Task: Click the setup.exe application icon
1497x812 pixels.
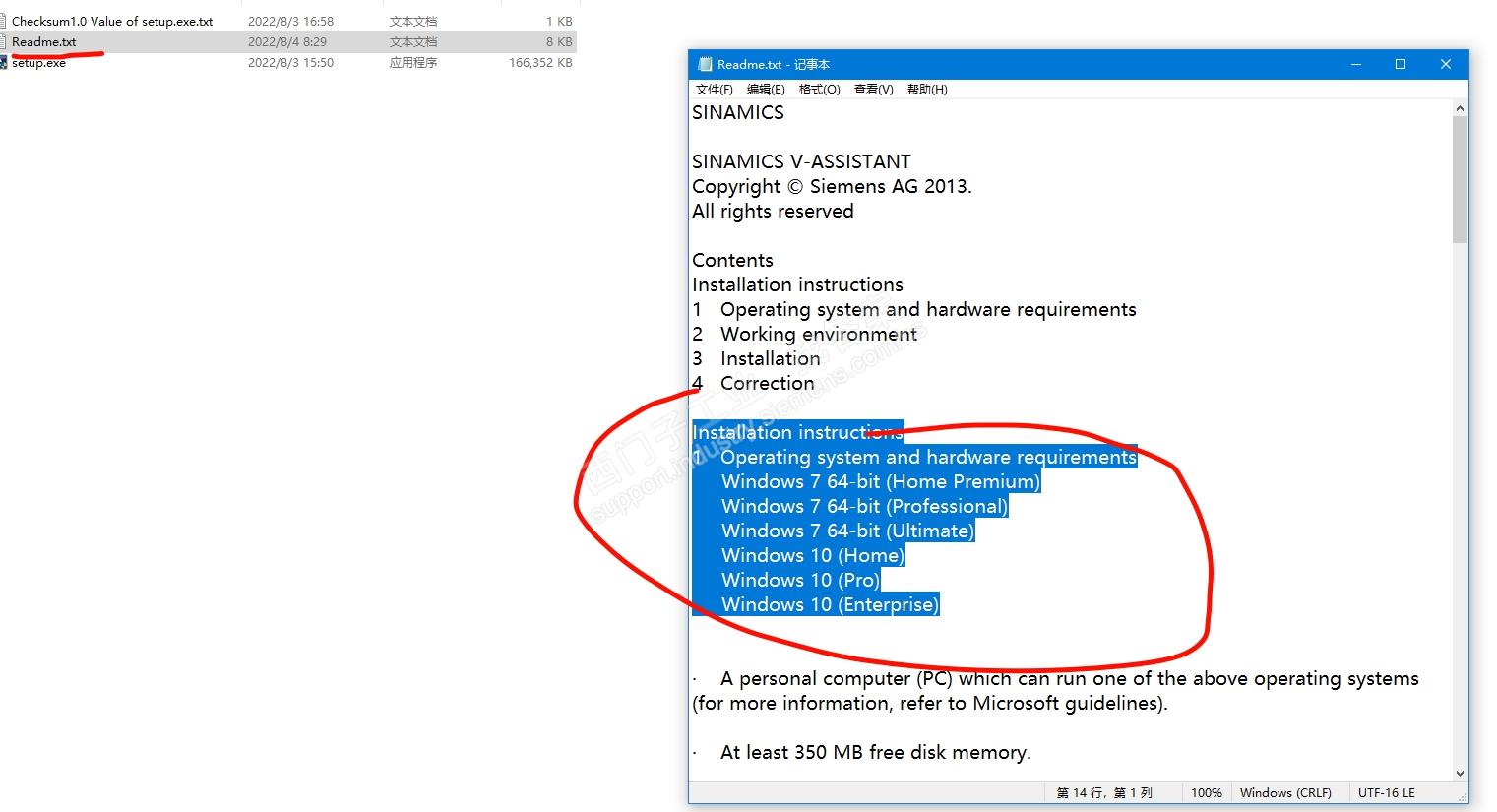Action: coord(4,63)
